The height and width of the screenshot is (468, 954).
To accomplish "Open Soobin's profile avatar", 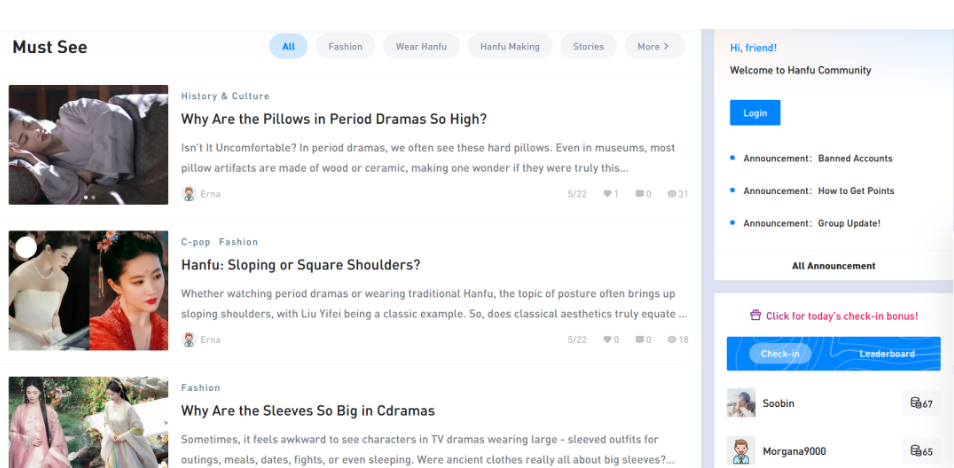I will click(x=741, y=403).
